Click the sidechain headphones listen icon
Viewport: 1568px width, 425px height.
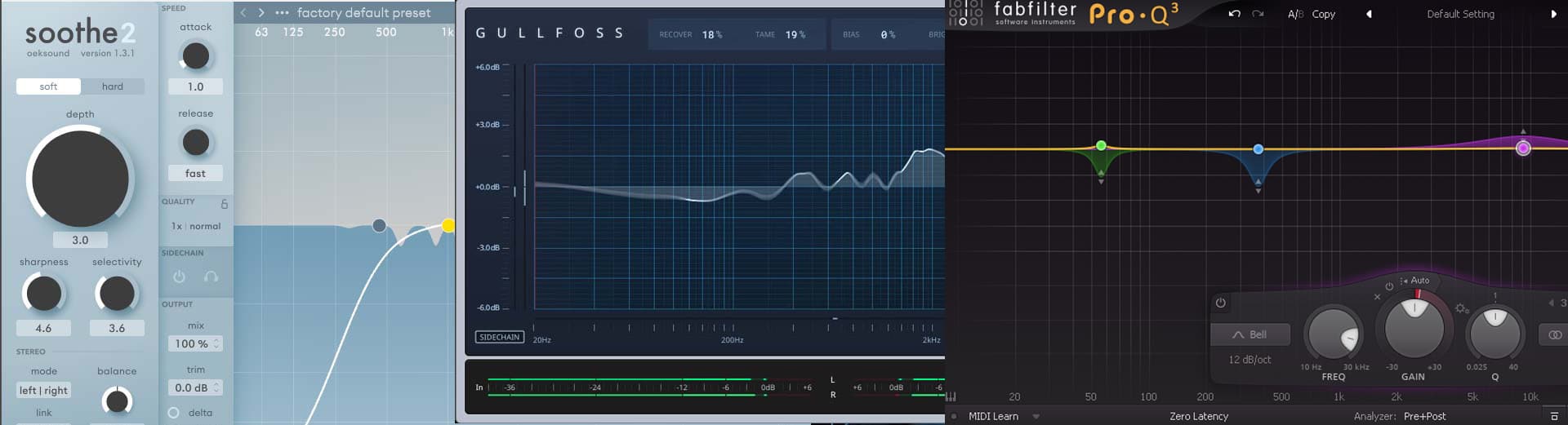(x=211, y=277)
